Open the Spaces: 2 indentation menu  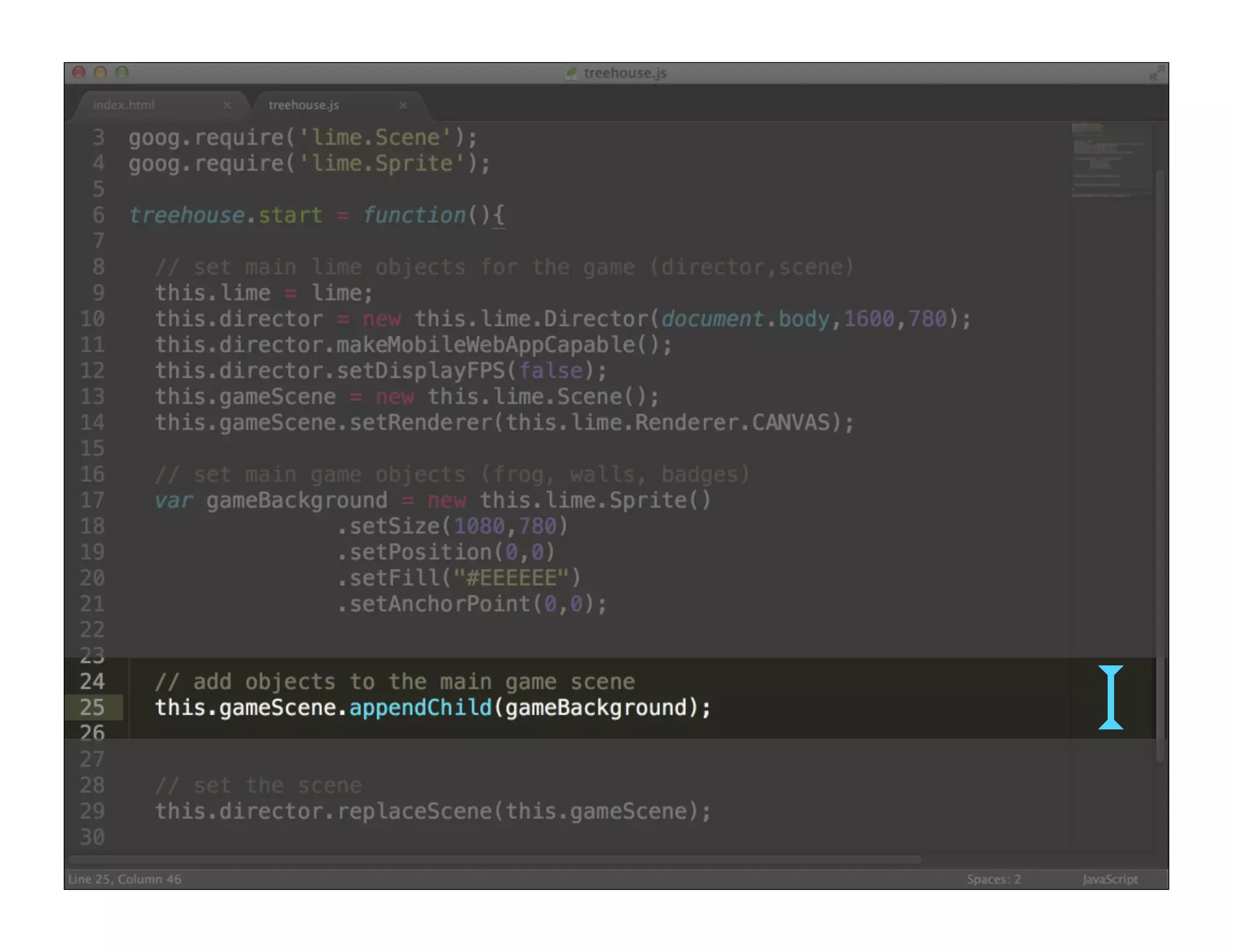pyautogui.click(x=993, y=879)
